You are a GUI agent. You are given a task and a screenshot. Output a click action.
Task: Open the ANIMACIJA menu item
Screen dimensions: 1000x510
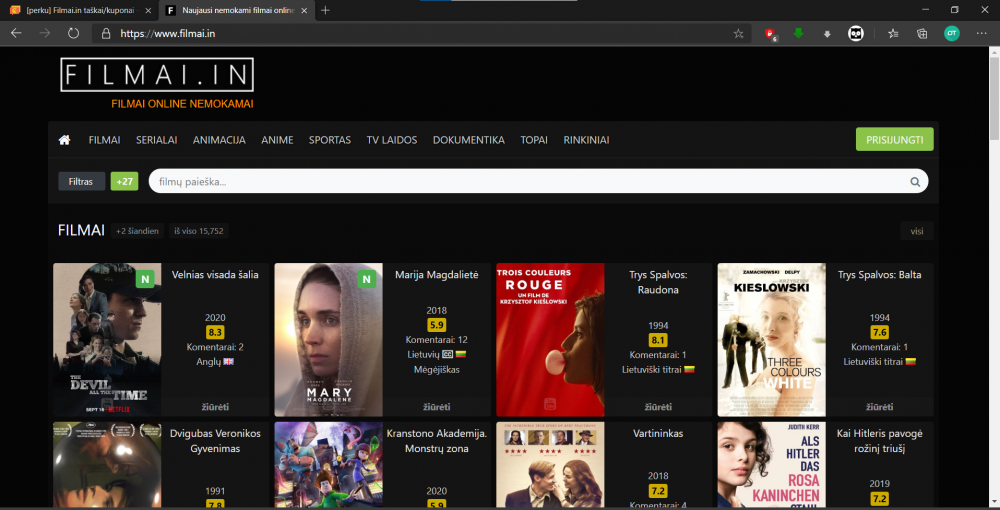pyautogui.click(x=219, y=140)
